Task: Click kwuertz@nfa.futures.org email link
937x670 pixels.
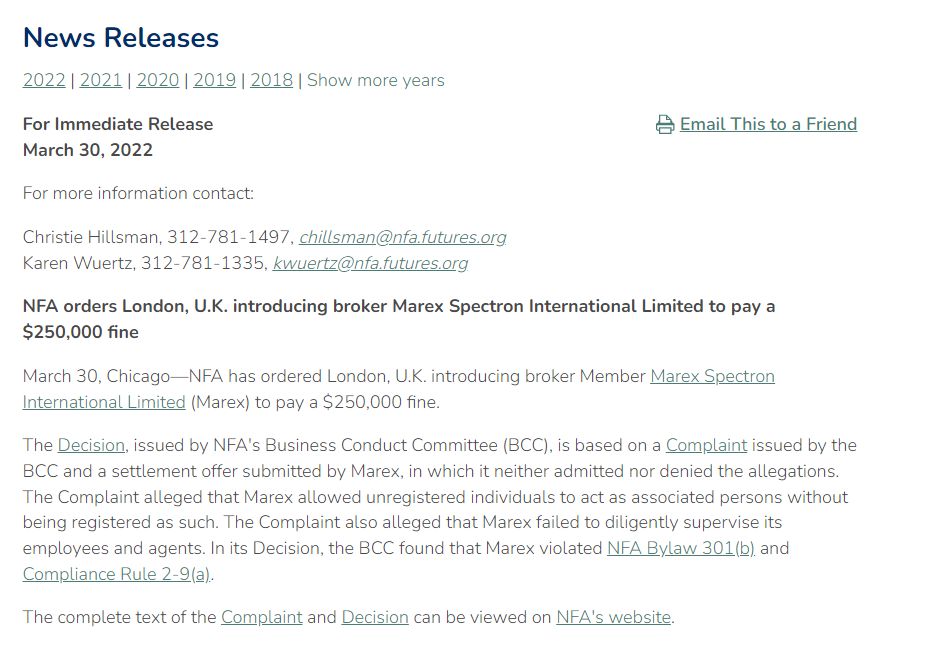Action: (370, 264)
